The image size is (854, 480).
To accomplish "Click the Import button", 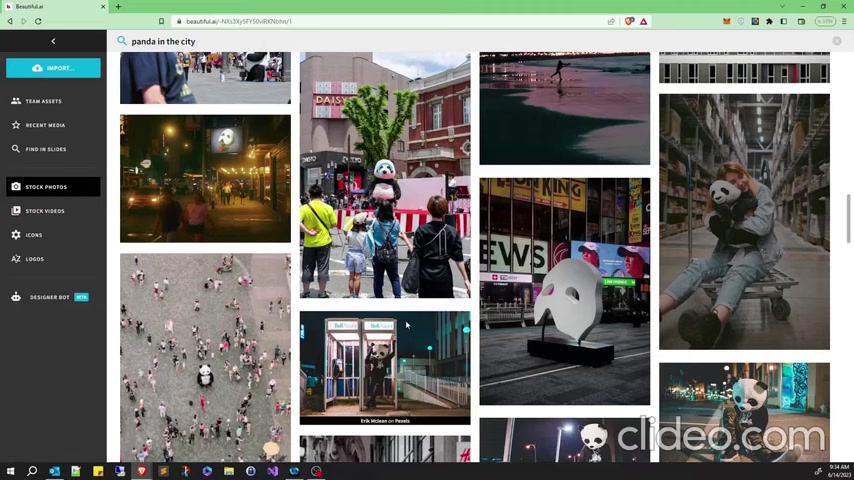I will click(x=53, y=68).
